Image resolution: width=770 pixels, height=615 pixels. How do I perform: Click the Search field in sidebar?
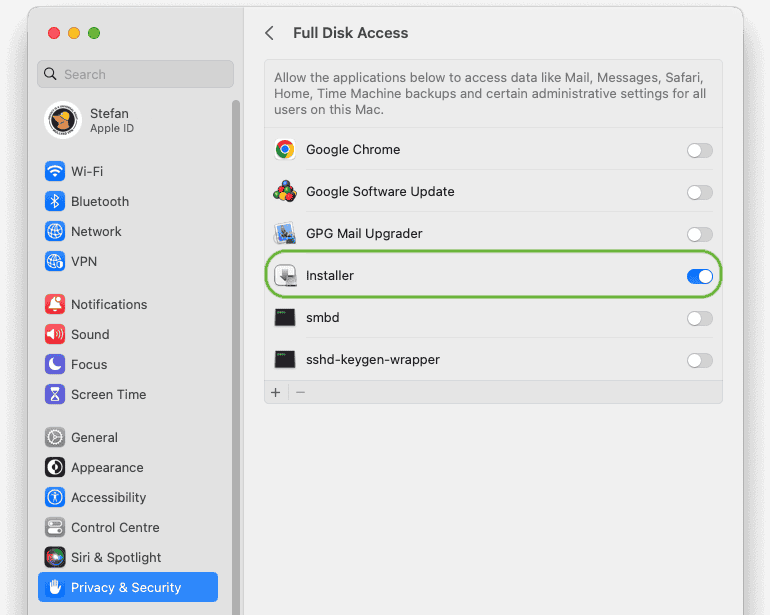point(135,74)
